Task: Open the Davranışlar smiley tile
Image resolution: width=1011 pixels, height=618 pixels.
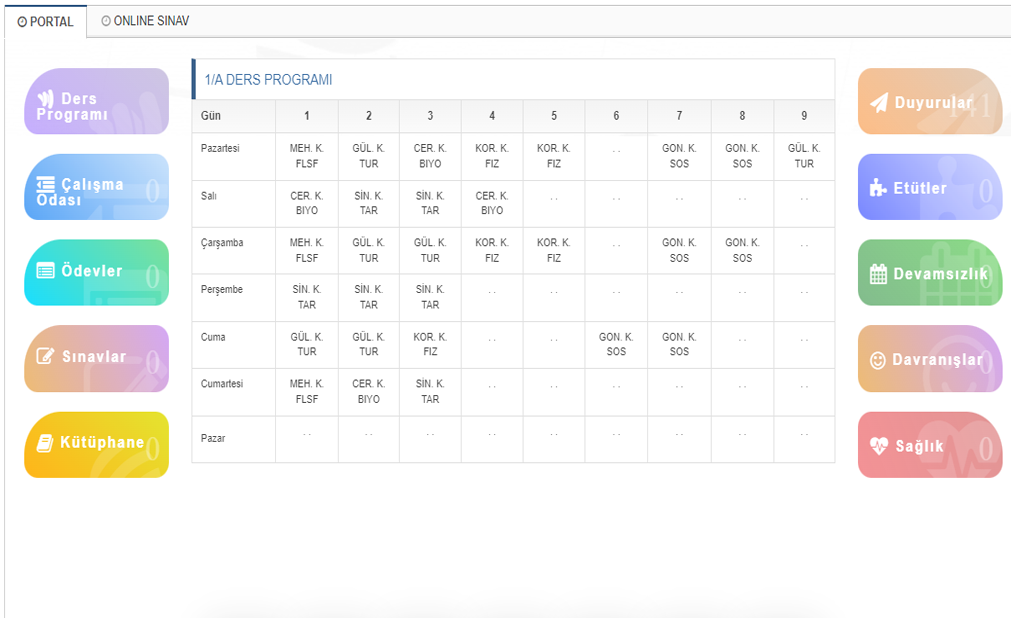Action: [929, 359]
